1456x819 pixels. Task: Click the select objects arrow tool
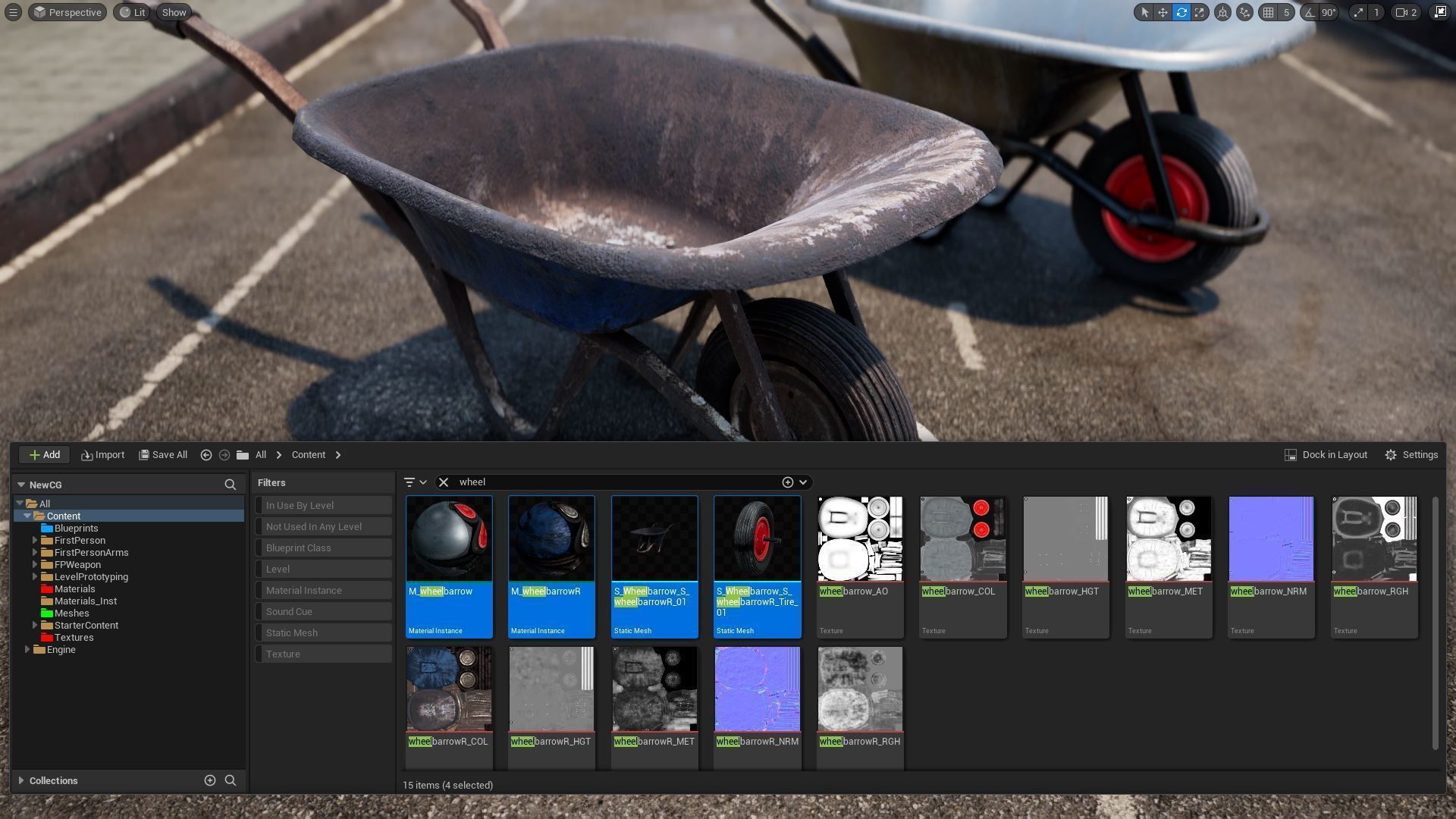click(x=1144, y=12)
